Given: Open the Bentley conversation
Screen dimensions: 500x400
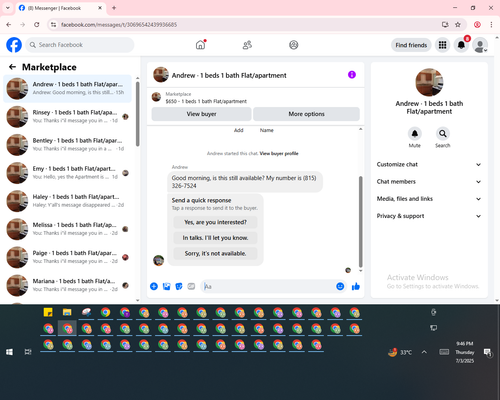Looking at the screenshot, I should pos(67,145).
